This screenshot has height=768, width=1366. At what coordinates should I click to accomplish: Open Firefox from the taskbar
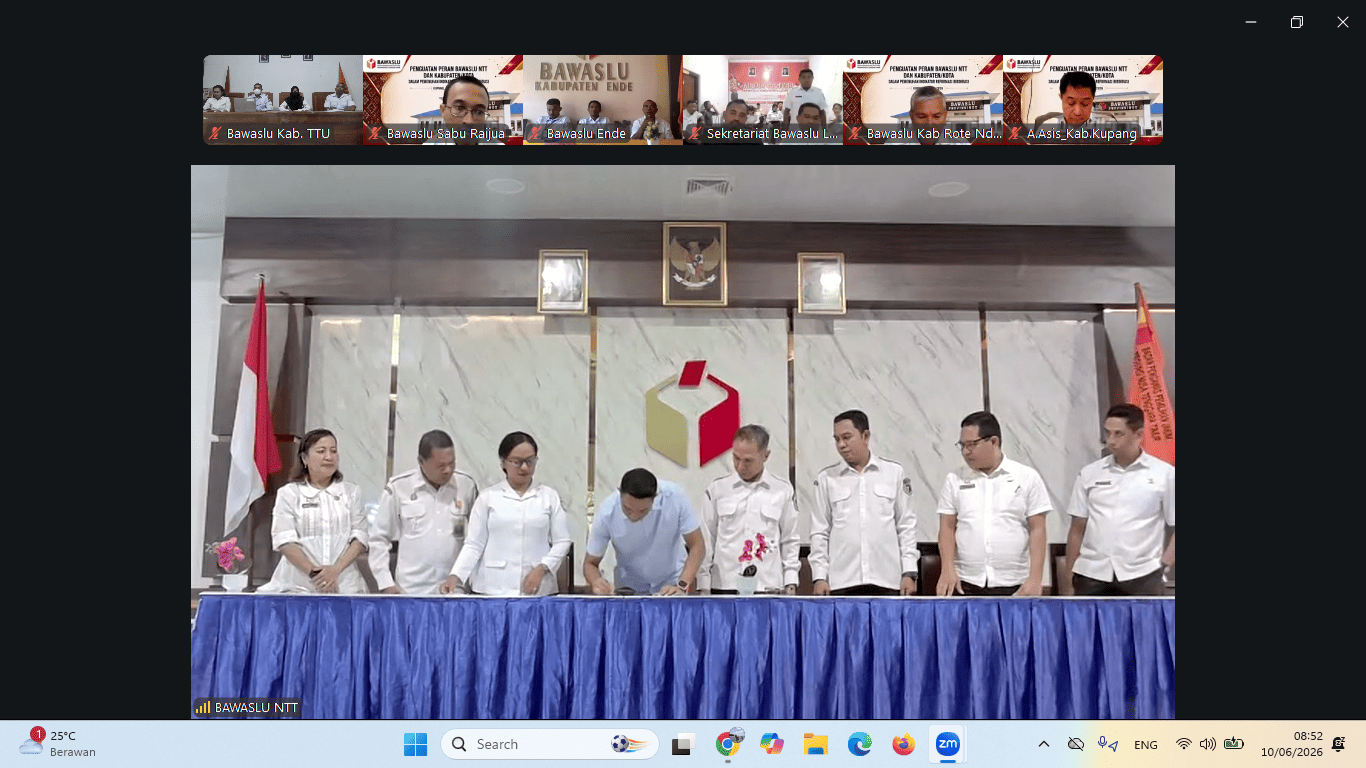[x=904, y=744]
